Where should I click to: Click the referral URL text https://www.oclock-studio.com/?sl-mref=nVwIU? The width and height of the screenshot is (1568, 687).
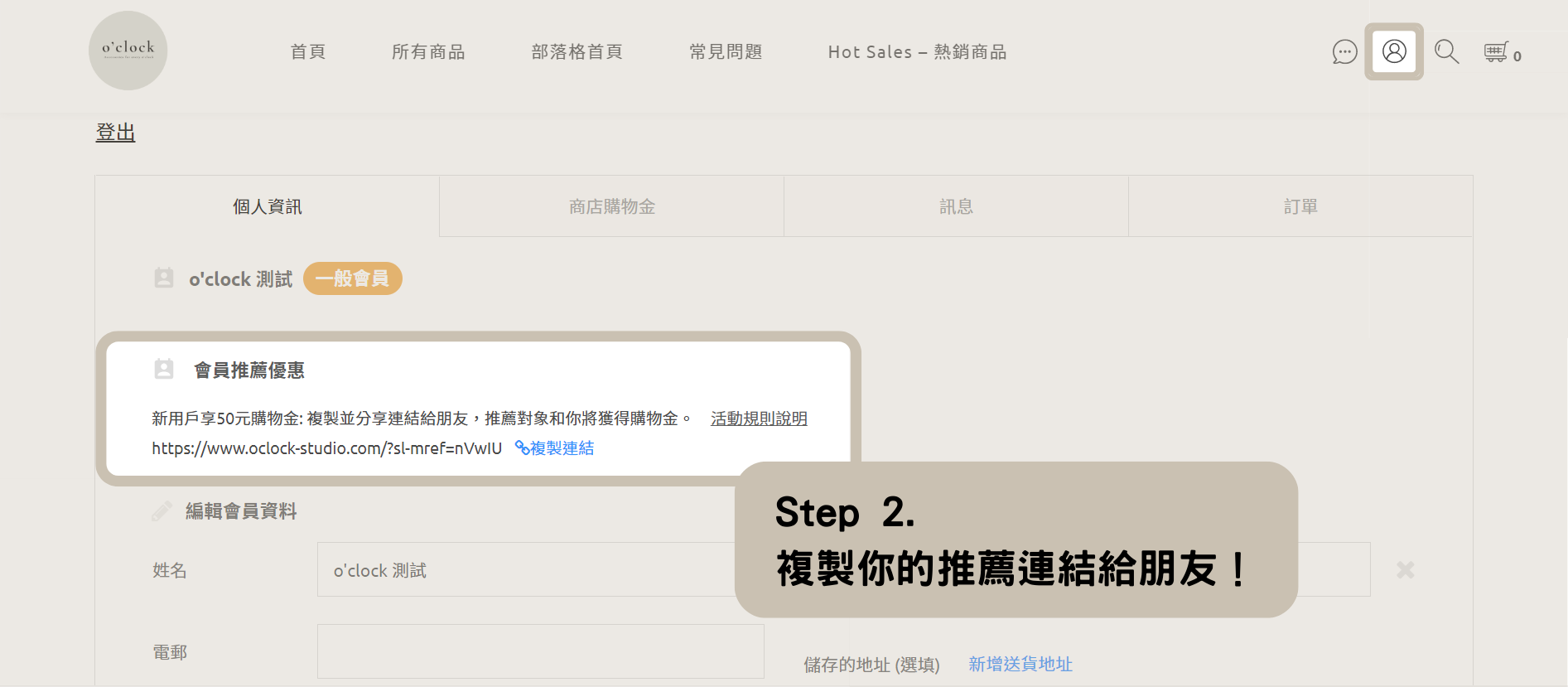click(327, 448)
